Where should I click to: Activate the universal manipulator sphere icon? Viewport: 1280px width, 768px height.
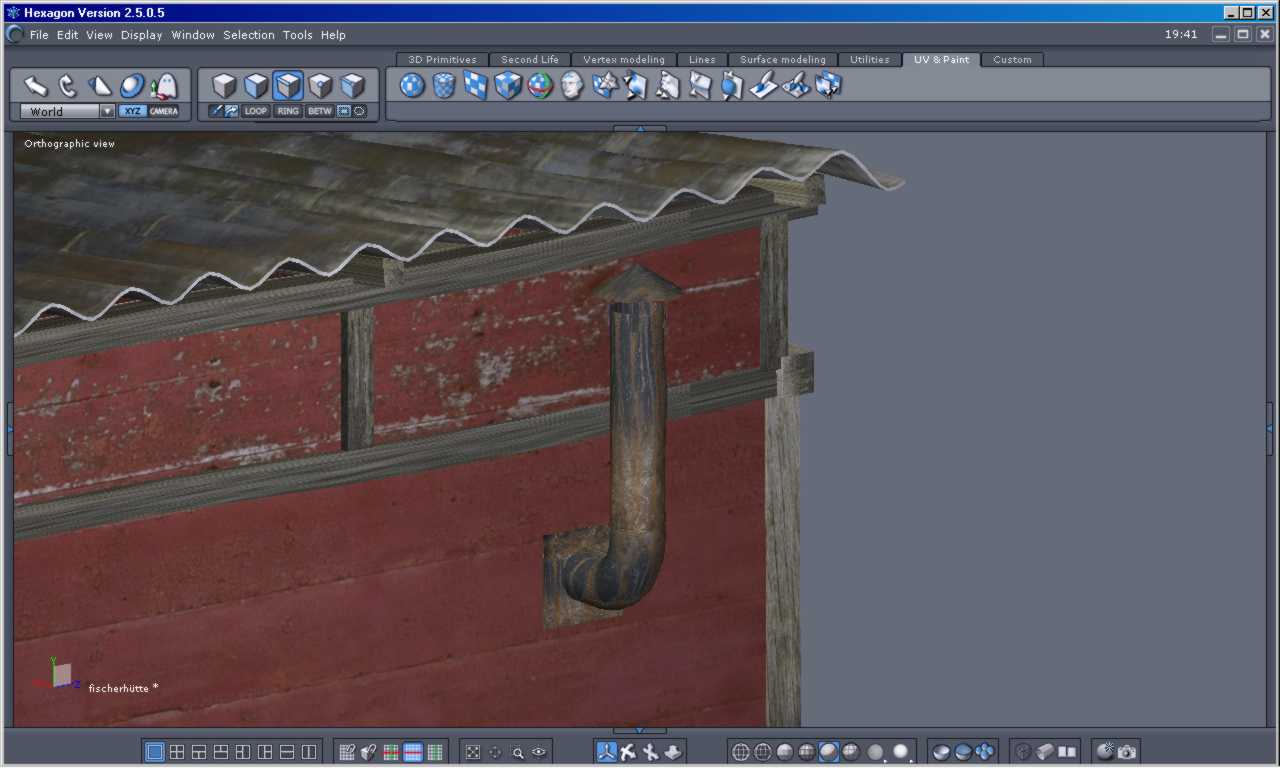[132, 86]
